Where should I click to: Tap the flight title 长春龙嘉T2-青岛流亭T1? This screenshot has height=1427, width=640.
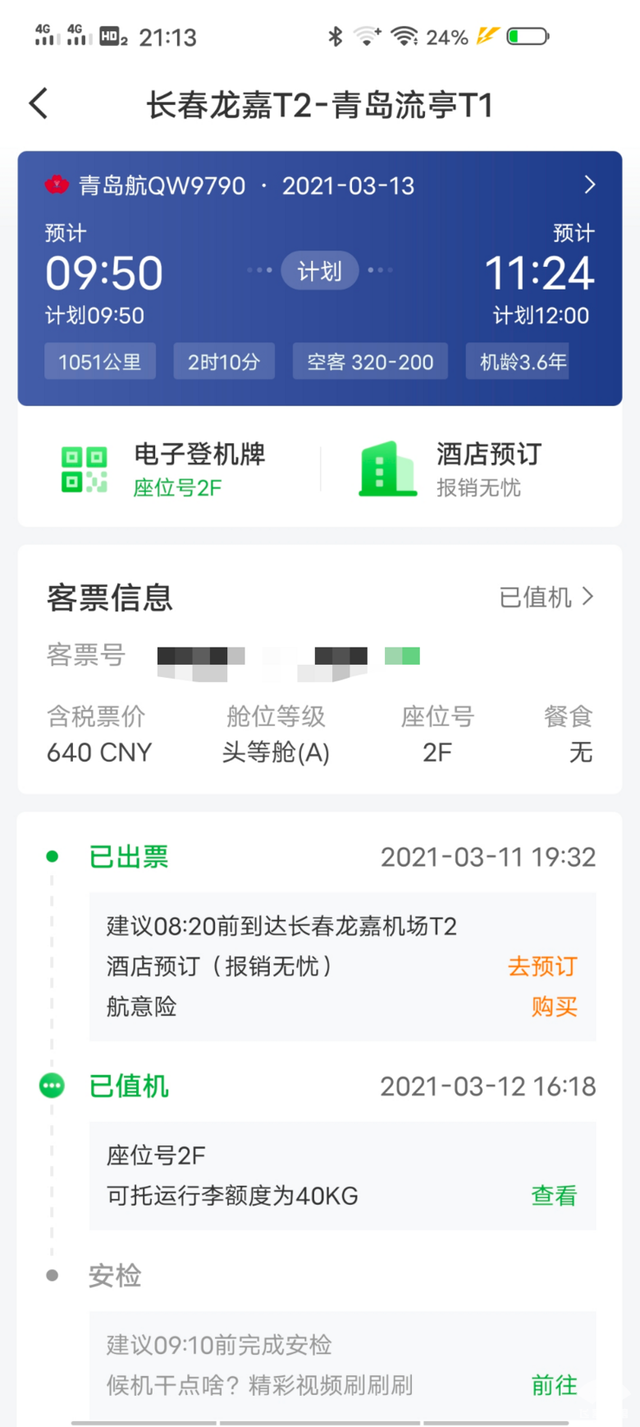click(x=320, y=104)
